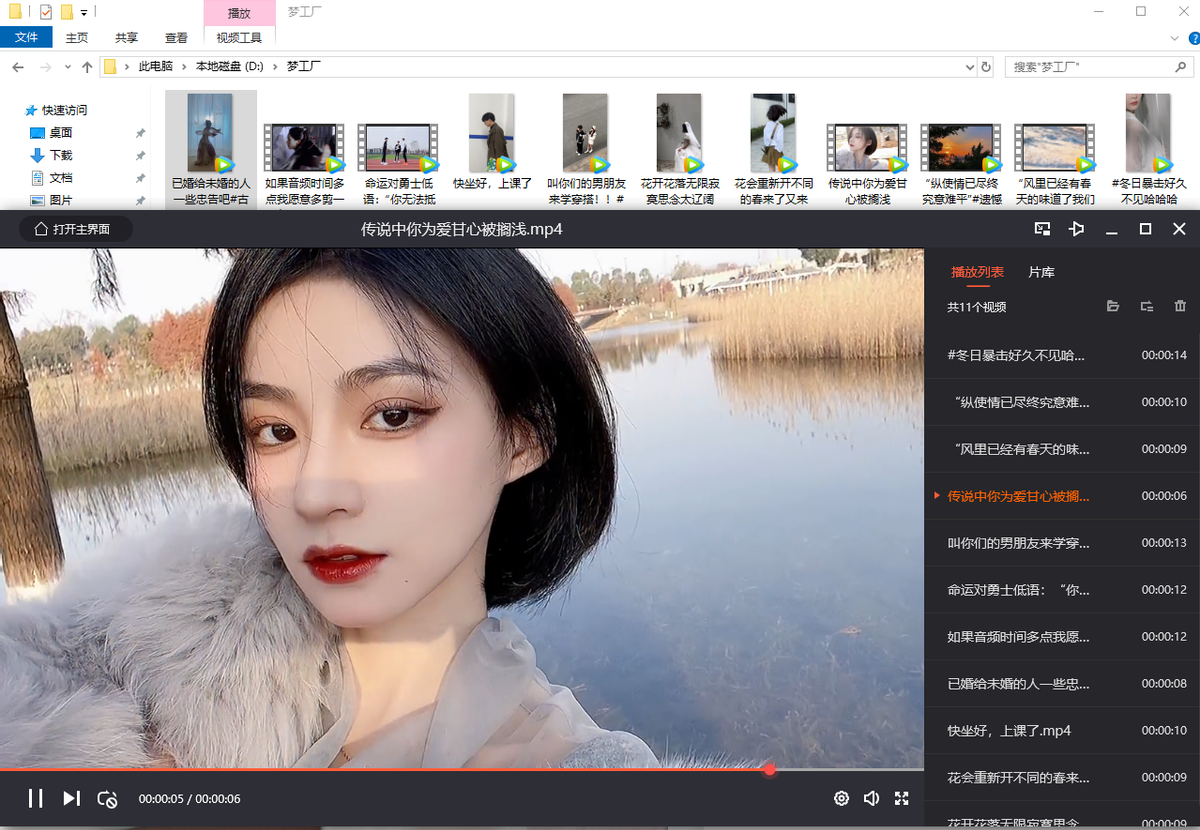Screen dimensions: 1200x830
Task: Click the playlist export folder icon
Action: [1147, 306]
